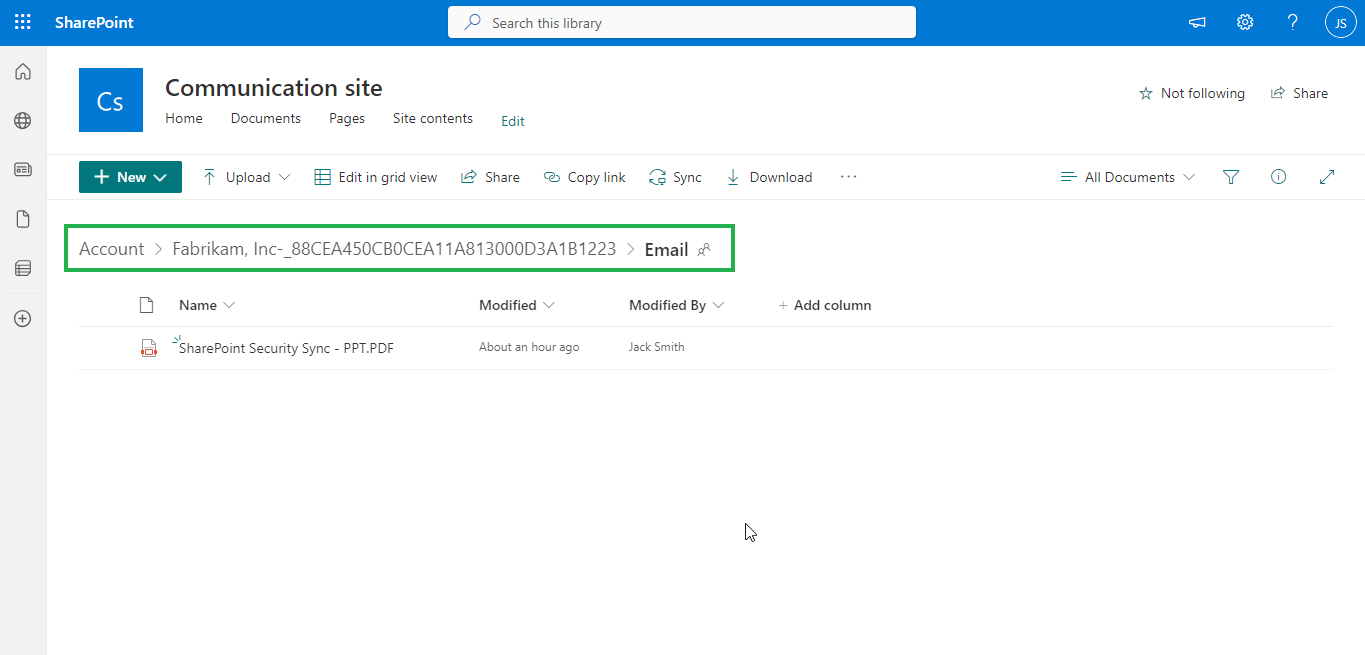Click the Create plus icon in the sidebar

[x=22, y=318]
